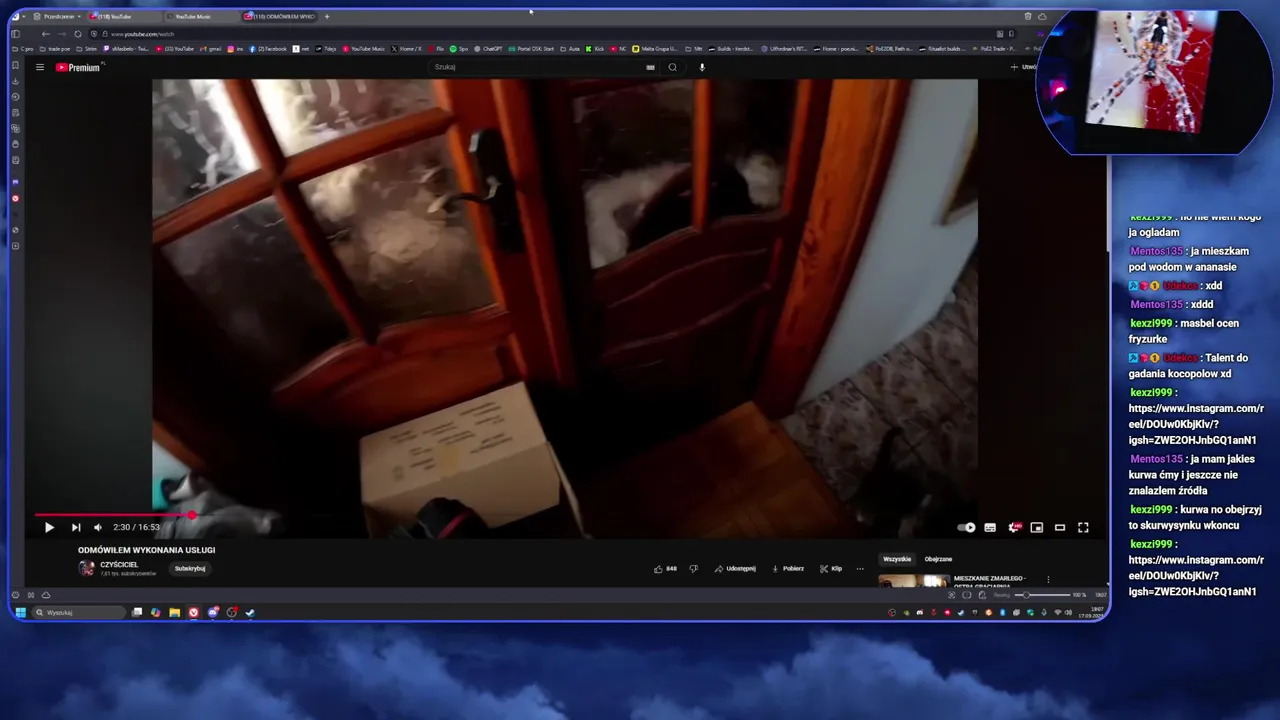
Task: Click the capture page status bar icon
Action: pos(951,595)
